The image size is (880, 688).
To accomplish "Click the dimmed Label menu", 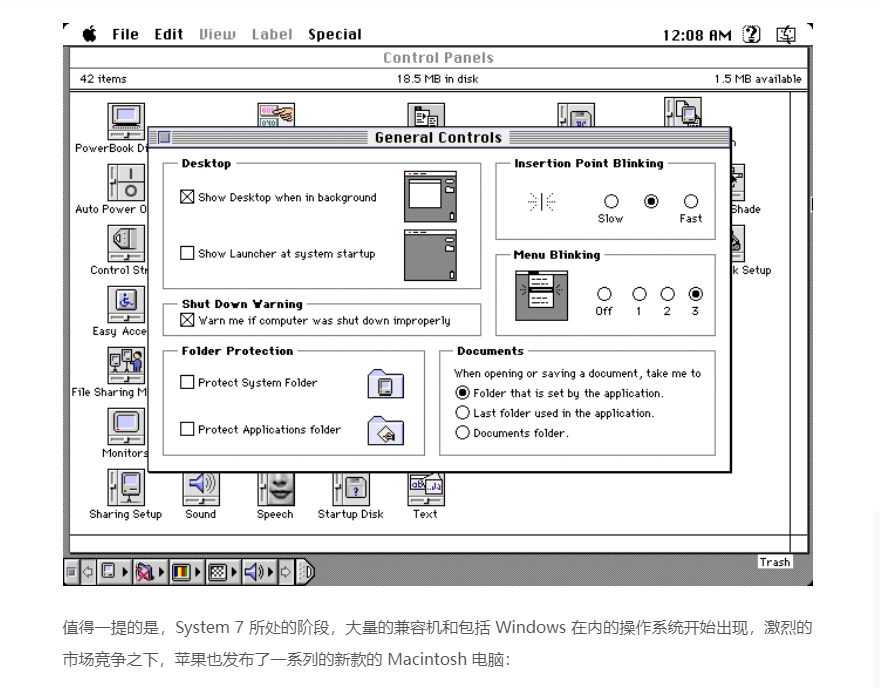I will point(272,34).
